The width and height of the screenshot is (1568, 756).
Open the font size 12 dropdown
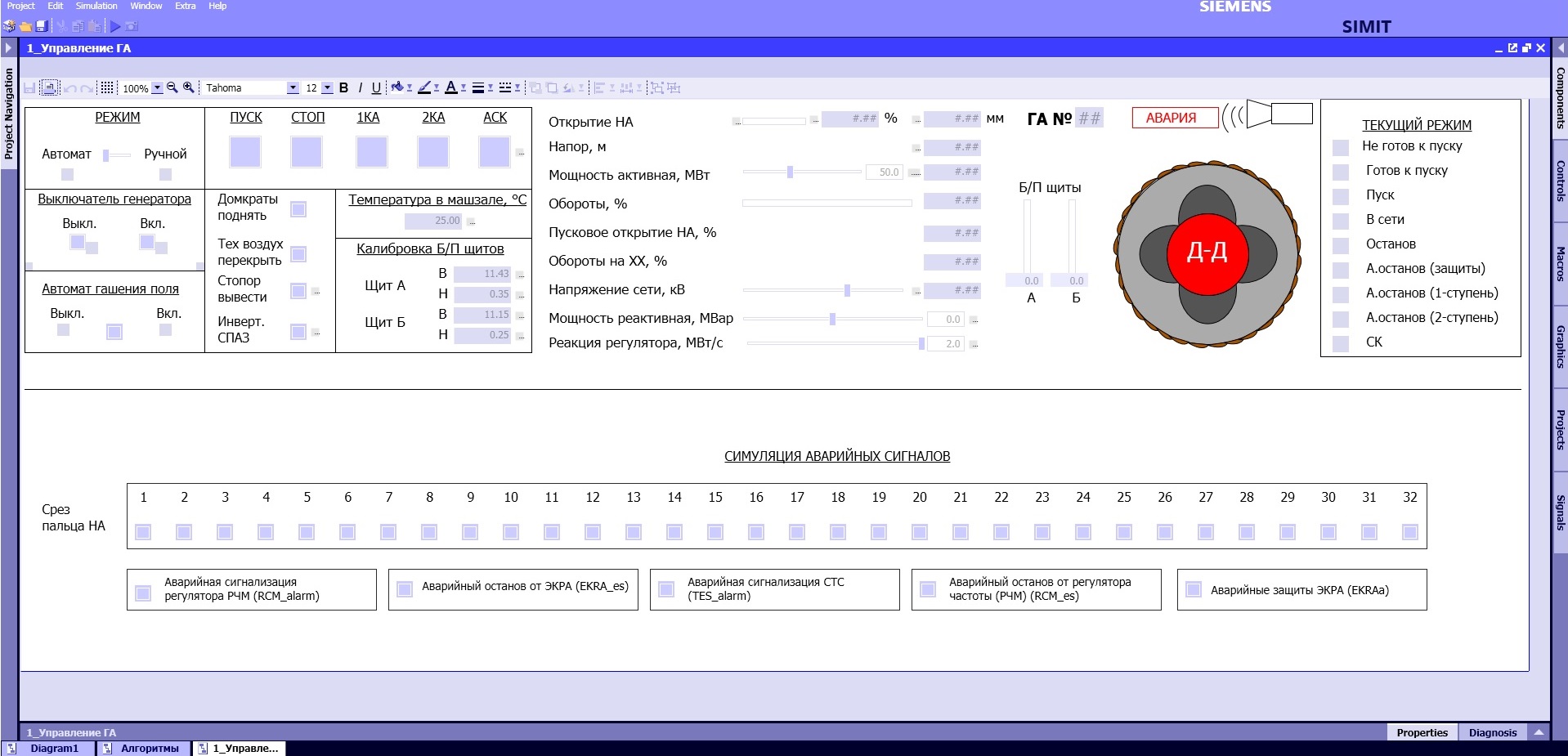pyautogui.click(x=327, y=87)
